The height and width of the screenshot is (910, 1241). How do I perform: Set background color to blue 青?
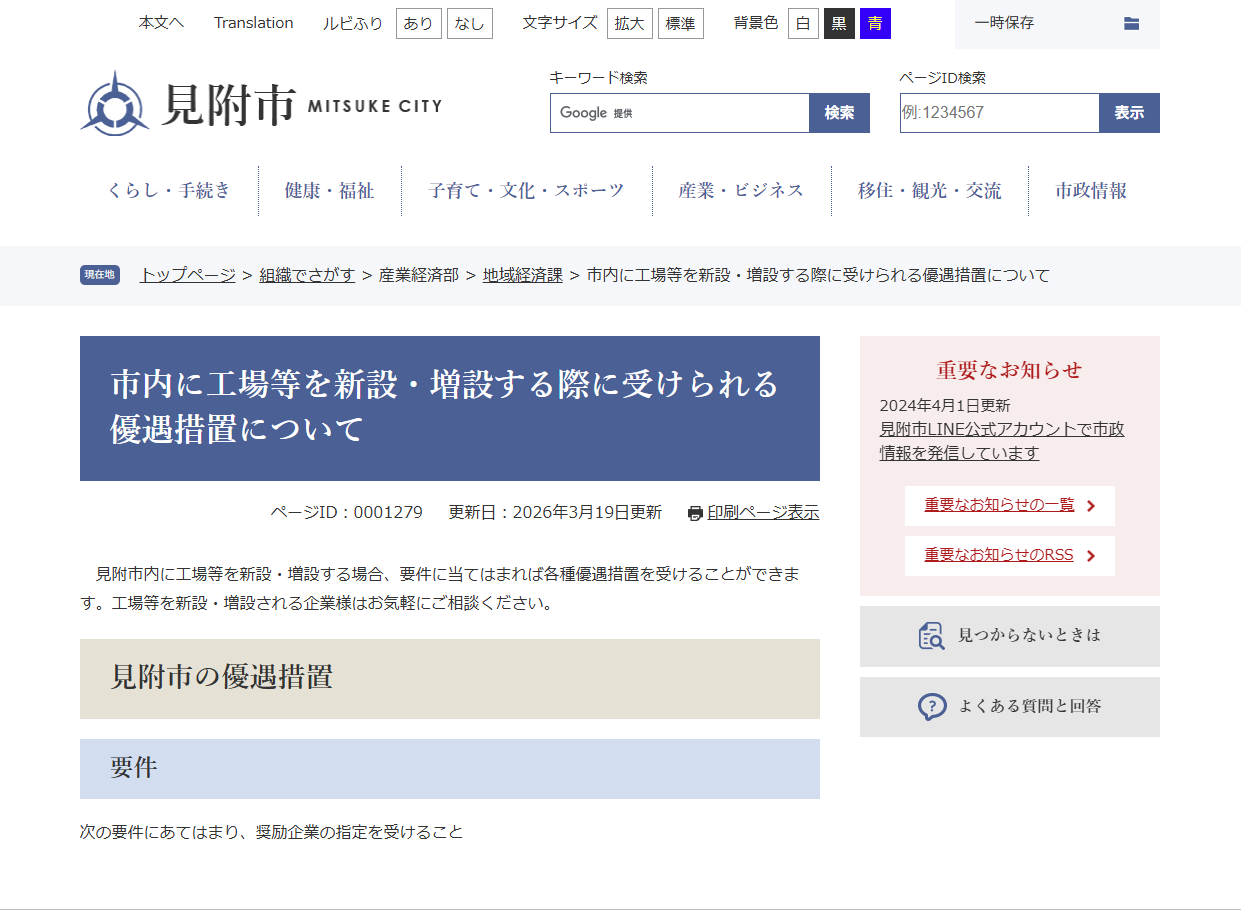tap(875, 23)
